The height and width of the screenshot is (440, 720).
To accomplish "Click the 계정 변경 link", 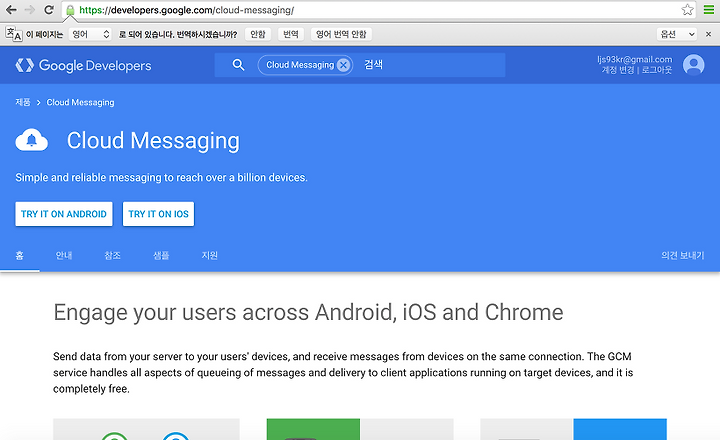I will 618,70.
